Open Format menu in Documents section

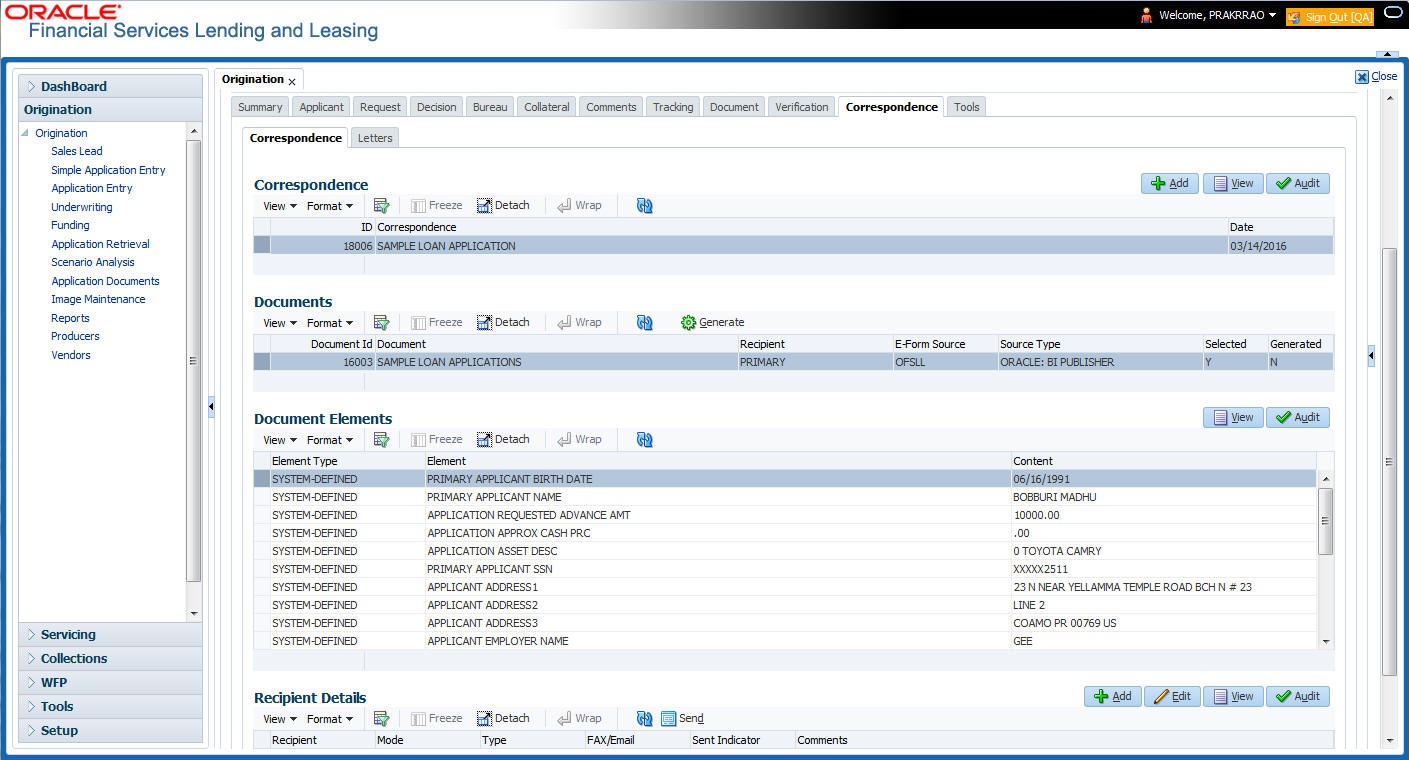329,323
